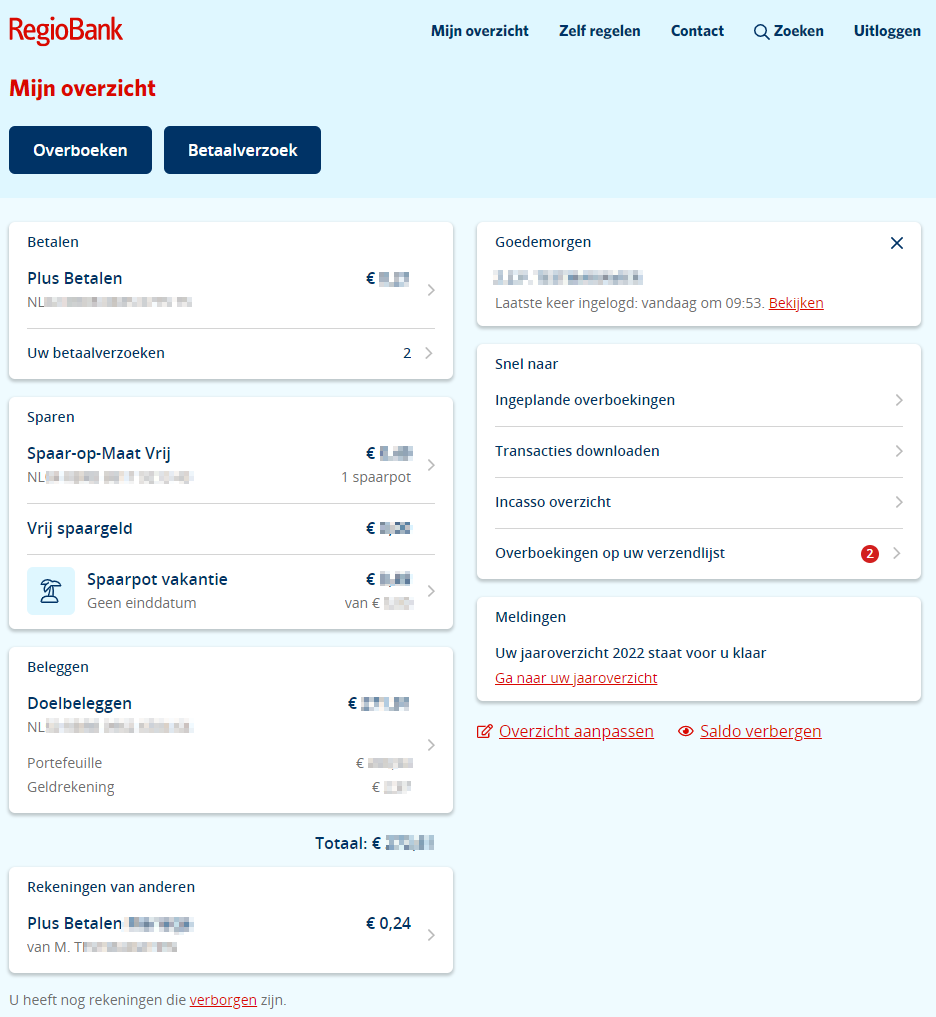Click the pencil icon beside Overzicht aanpassen

click(x=485, y=732)
